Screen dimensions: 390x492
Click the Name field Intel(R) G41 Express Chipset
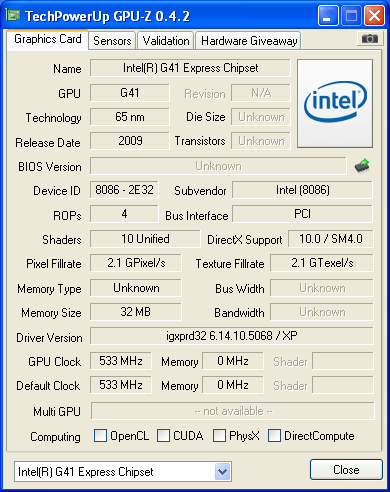(x=190, y=68)
